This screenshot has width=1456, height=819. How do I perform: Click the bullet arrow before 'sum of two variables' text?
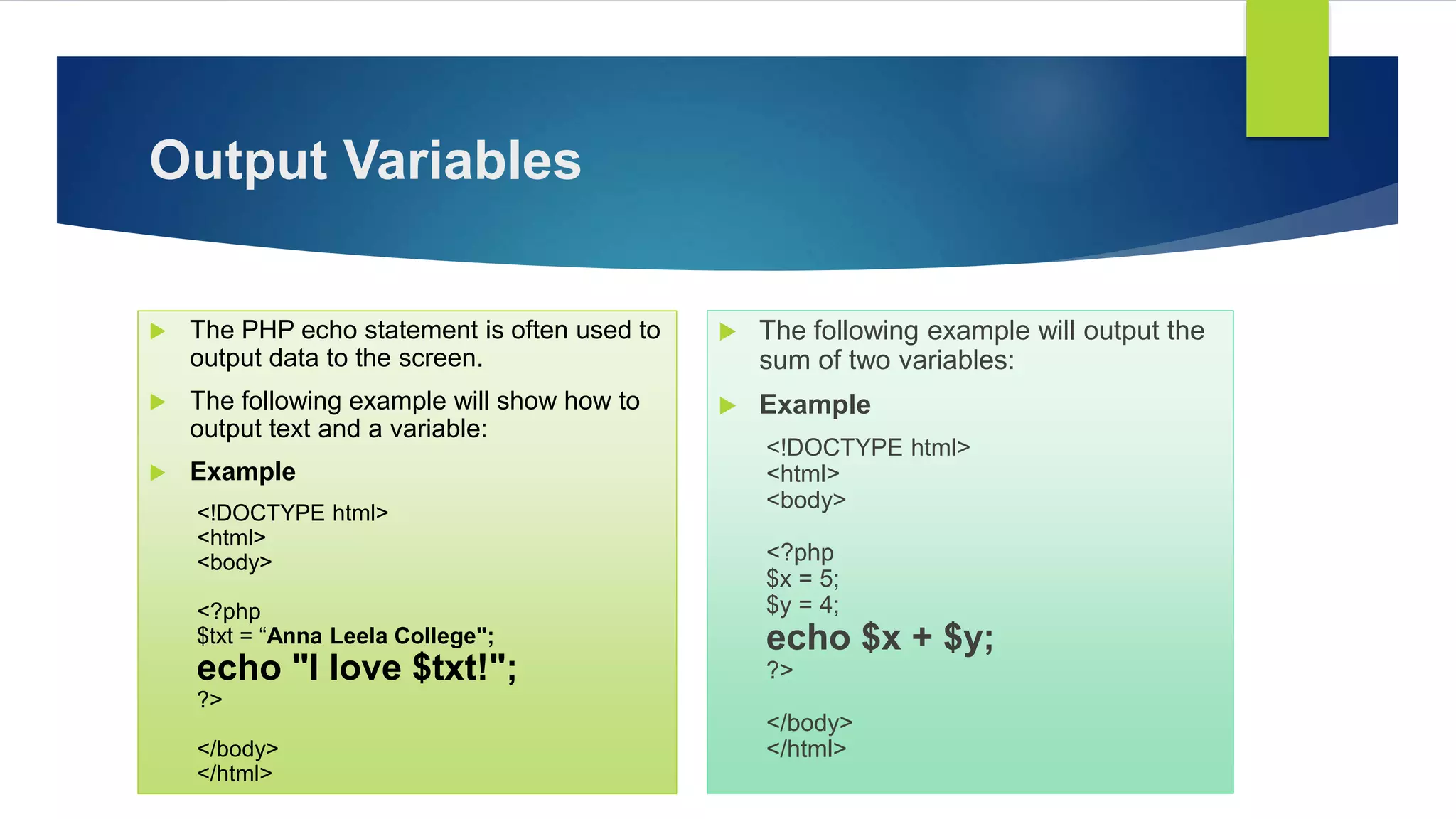(x=727, y=332)
